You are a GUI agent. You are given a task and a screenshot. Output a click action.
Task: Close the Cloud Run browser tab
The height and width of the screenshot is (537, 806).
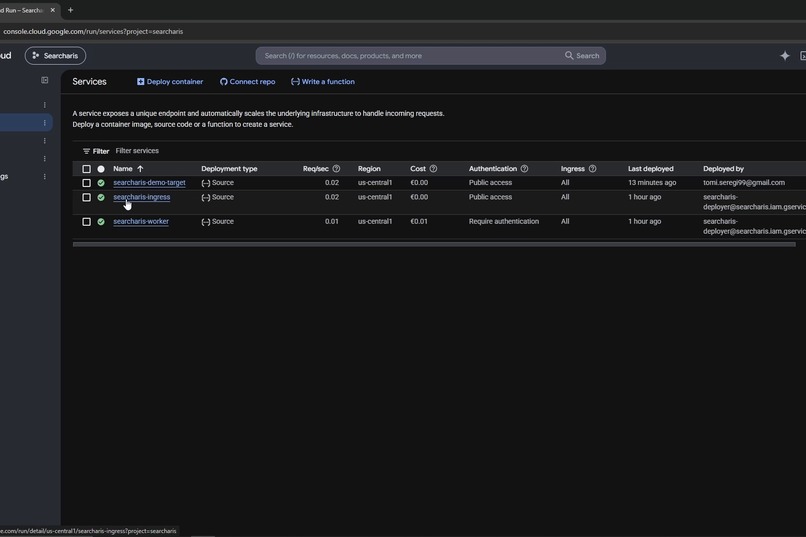click(52, 10)
